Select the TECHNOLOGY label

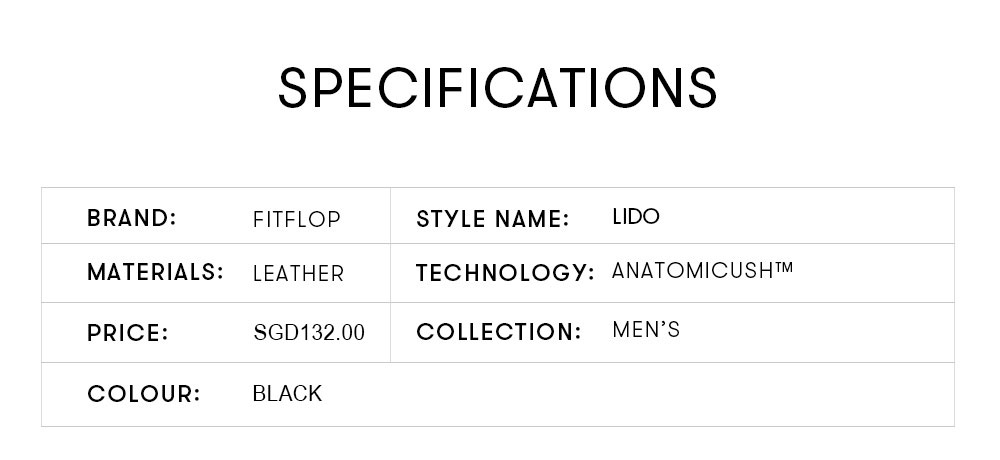click(x=505, y=273)
